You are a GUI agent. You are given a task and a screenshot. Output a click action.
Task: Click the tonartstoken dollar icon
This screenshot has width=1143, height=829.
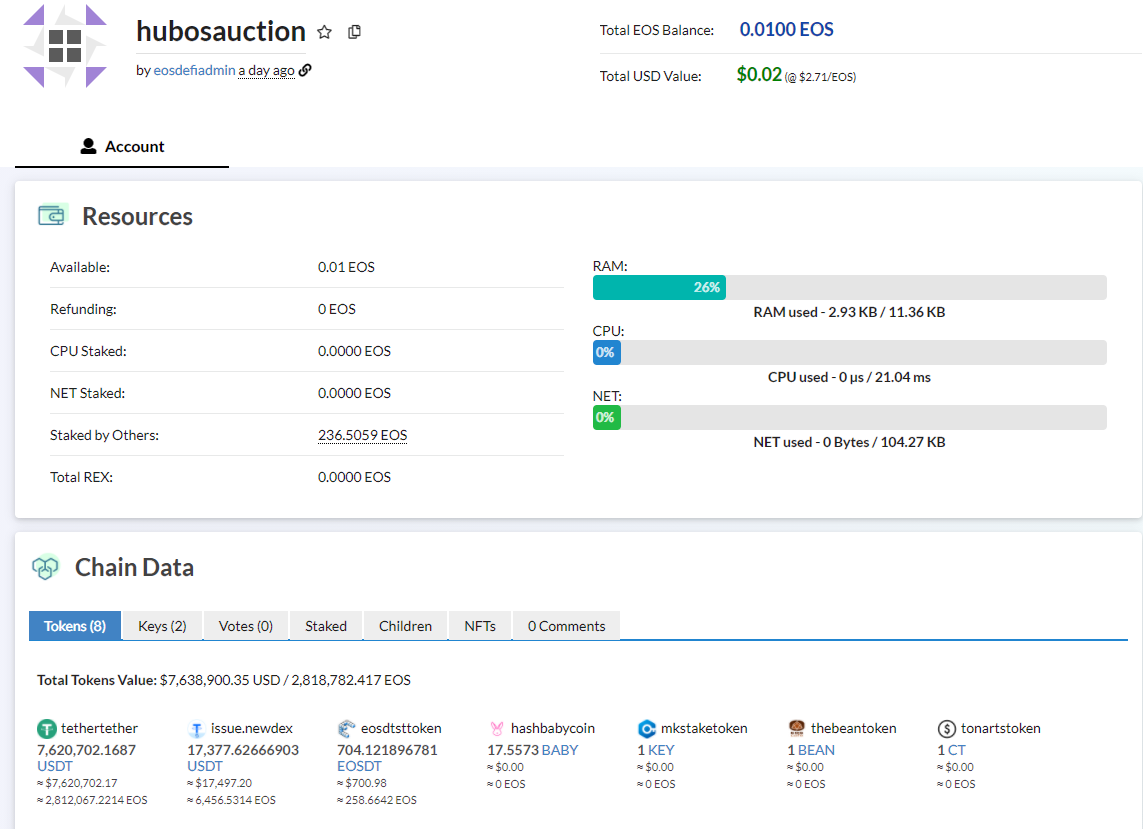point(946,729)
